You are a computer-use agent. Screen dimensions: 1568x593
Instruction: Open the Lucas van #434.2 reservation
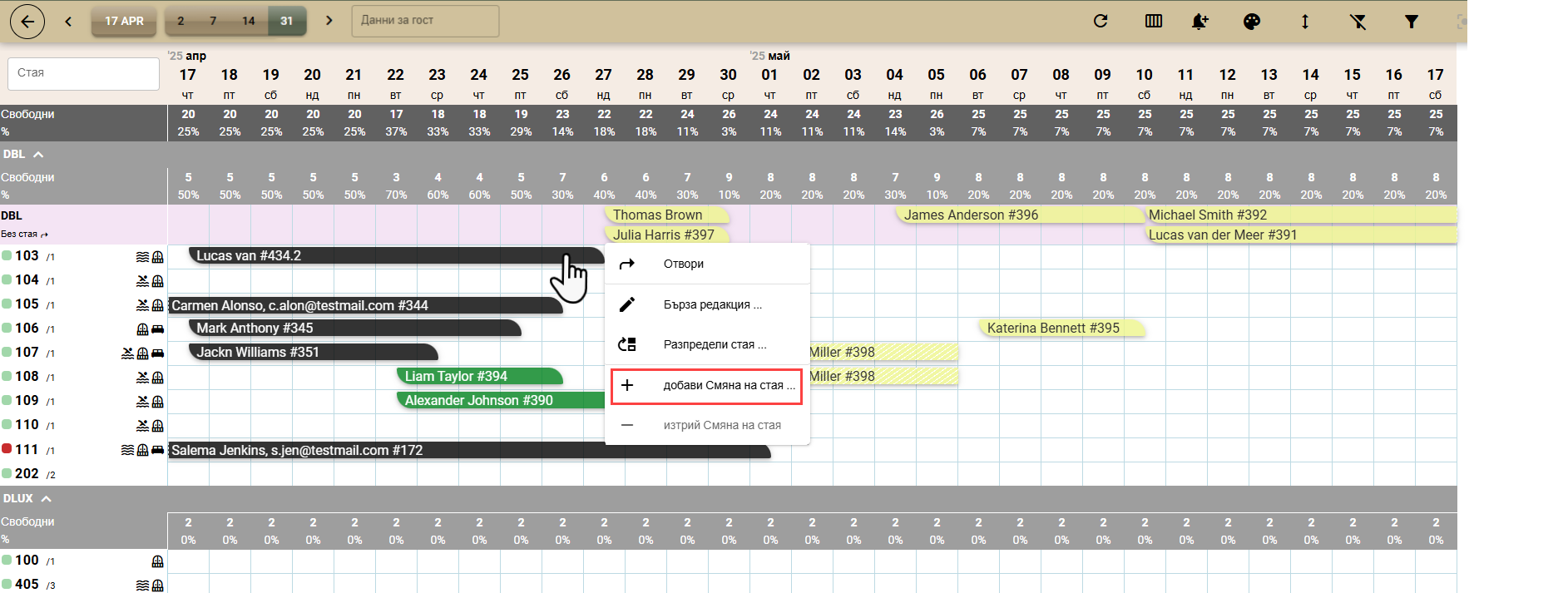pyautogui.click(x=397, y=256)
